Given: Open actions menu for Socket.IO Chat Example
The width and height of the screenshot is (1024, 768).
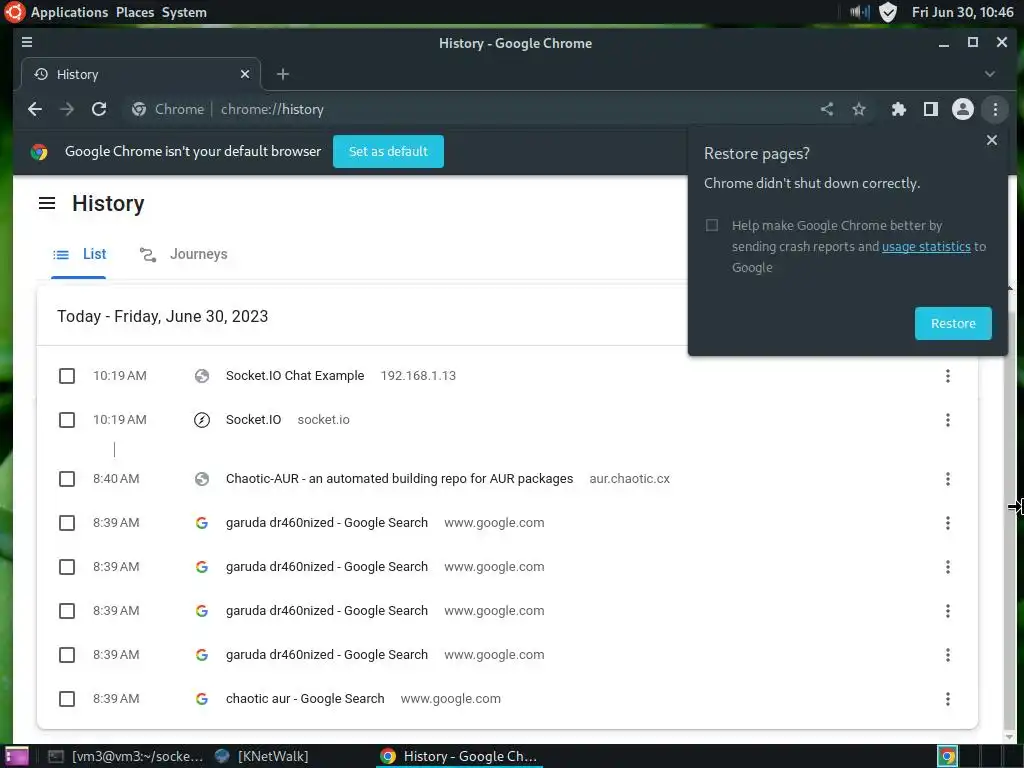Looking at the screenshot, I should pos(948,376).
